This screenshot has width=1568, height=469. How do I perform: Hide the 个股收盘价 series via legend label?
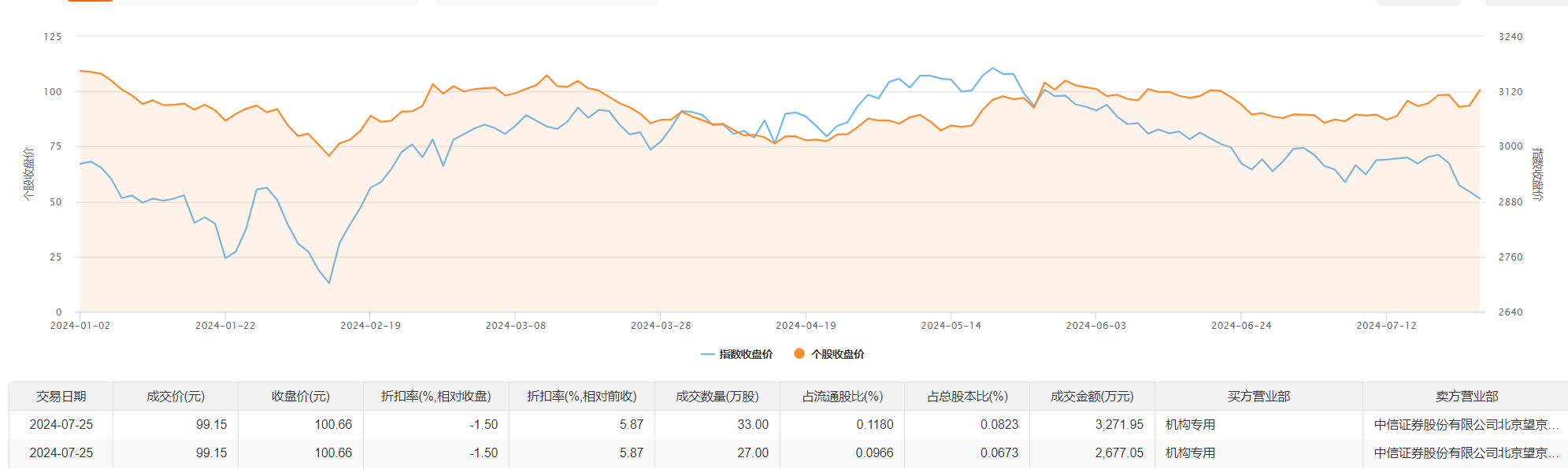tap(838, 354)
